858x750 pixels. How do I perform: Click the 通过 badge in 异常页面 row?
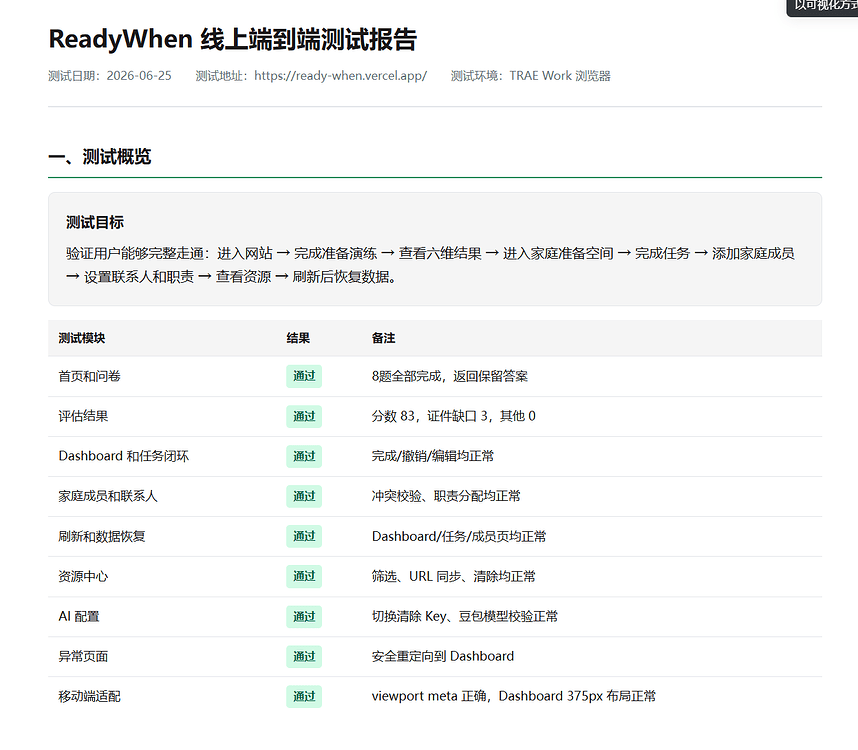coord(304,656)
